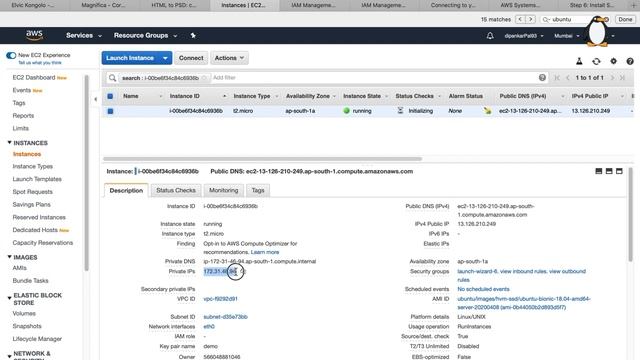640x360 pixels.
Task: Toggle the New EC2 Experience switch
Action: tap(11, 55)
